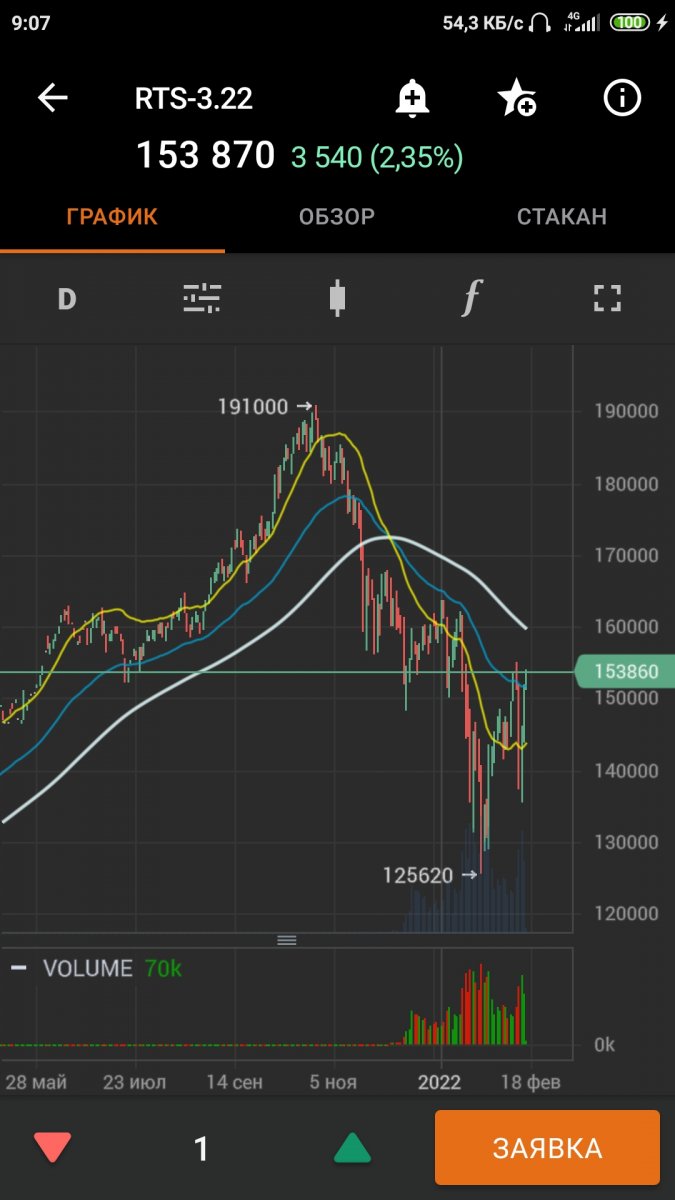
Task: Add a price alert with the bell icon
Action: tap(412, 98)
